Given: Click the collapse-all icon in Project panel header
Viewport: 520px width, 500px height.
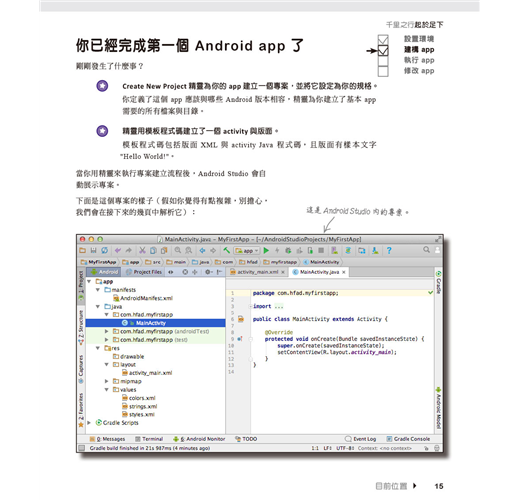Looking at the screenshot, I should [195, 272].
